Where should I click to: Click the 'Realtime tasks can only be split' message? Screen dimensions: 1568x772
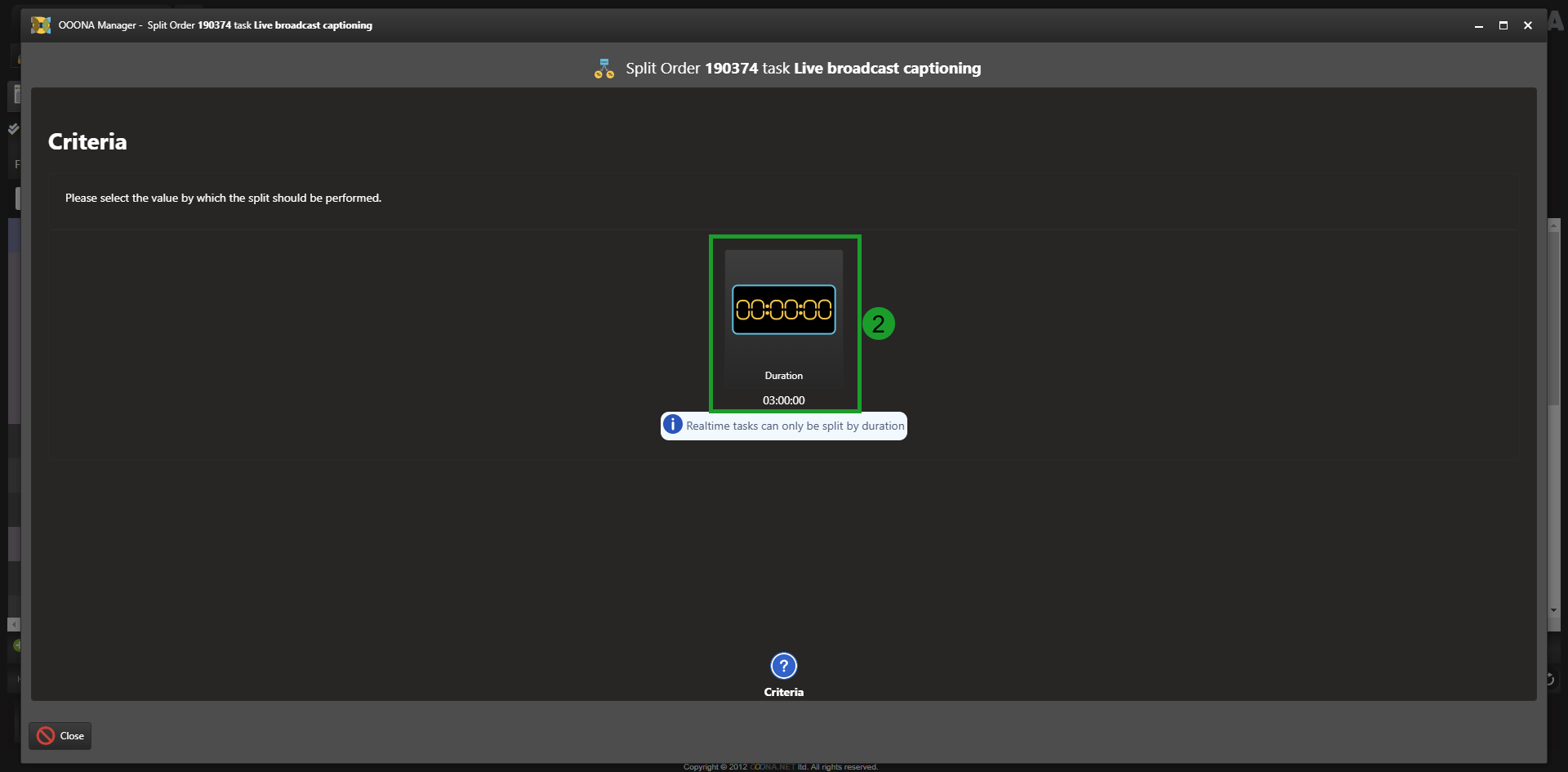pyautogui.click(x=795, y=426)
